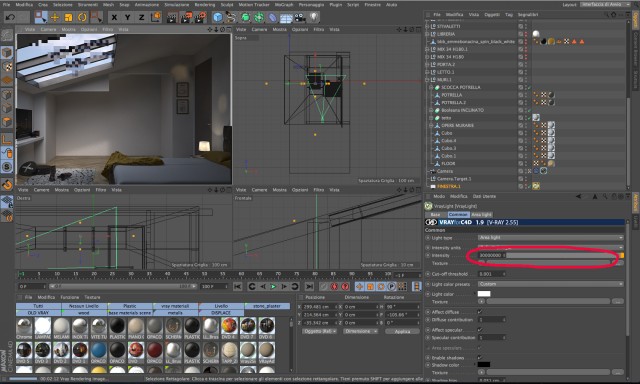Toggle the X axis lock

pyautogui.click(x=114, y=17)
